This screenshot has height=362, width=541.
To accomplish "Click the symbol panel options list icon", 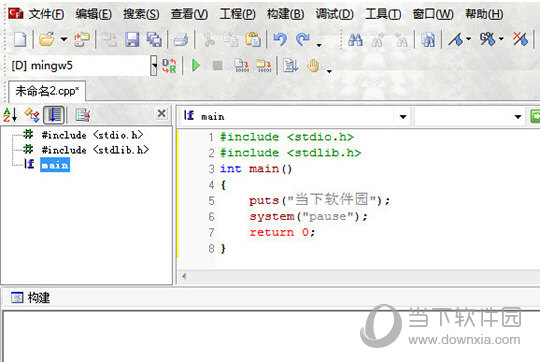I will (83, 115).
